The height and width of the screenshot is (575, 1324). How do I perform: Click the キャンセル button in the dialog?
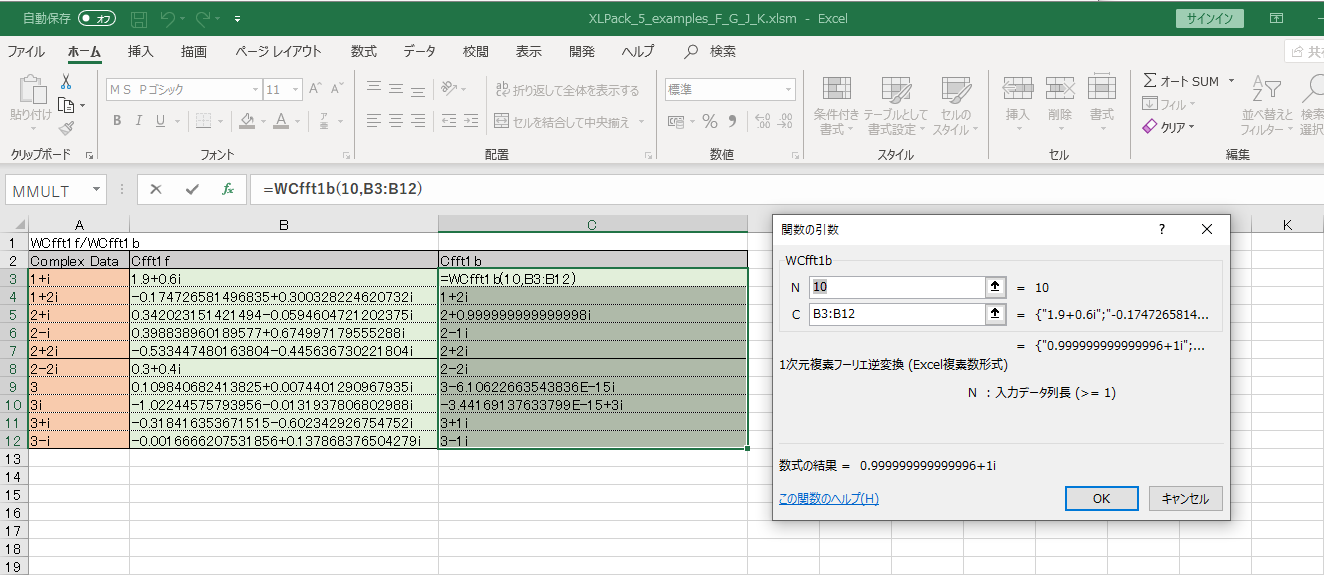[x=1185, y=498]
